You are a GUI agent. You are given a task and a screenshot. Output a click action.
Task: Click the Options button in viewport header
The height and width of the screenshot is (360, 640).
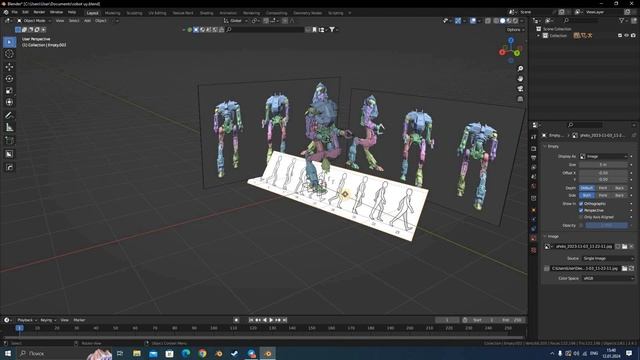coord(515,30)
